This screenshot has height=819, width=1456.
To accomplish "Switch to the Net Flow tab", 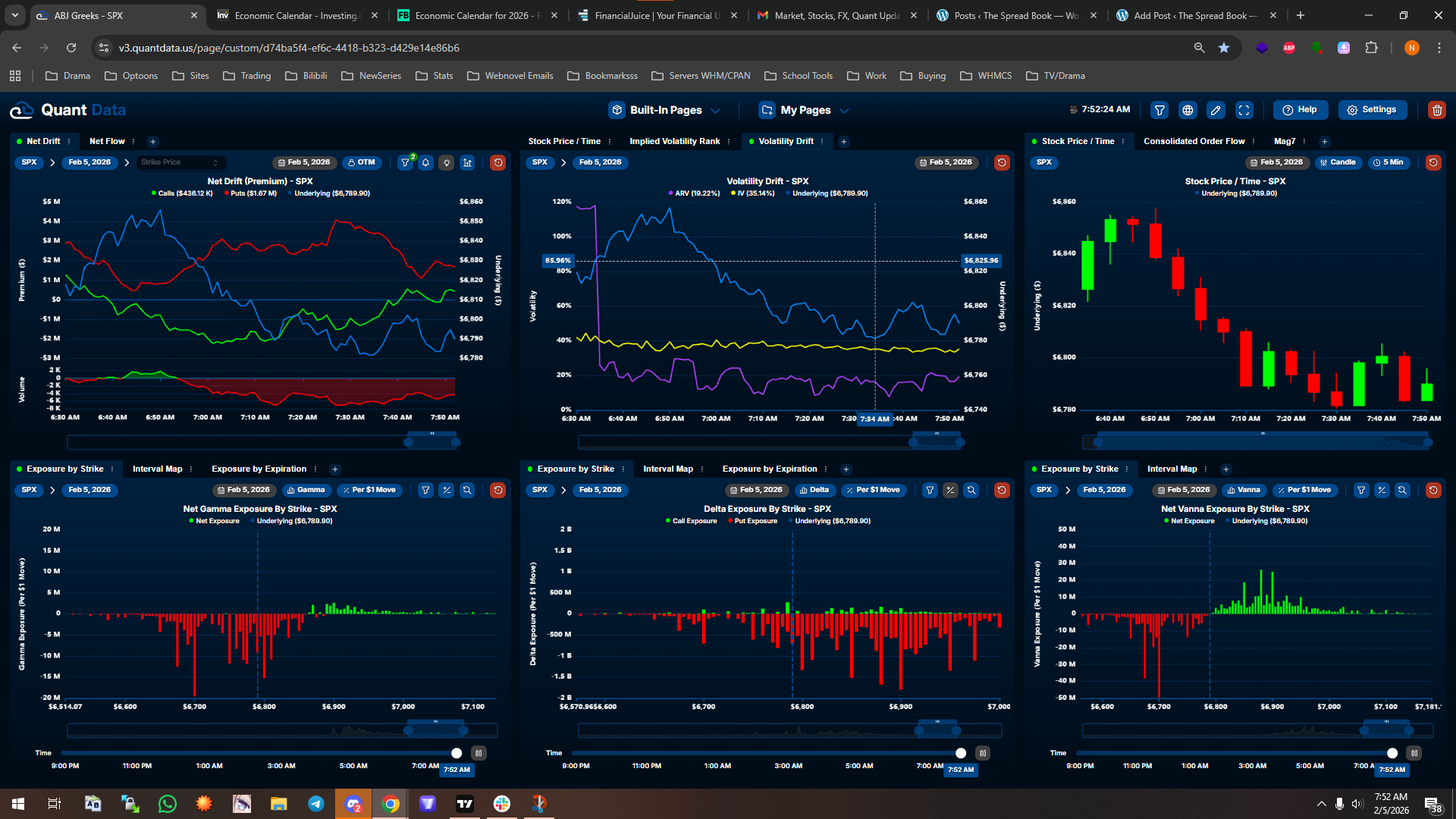I will [107, 141].
